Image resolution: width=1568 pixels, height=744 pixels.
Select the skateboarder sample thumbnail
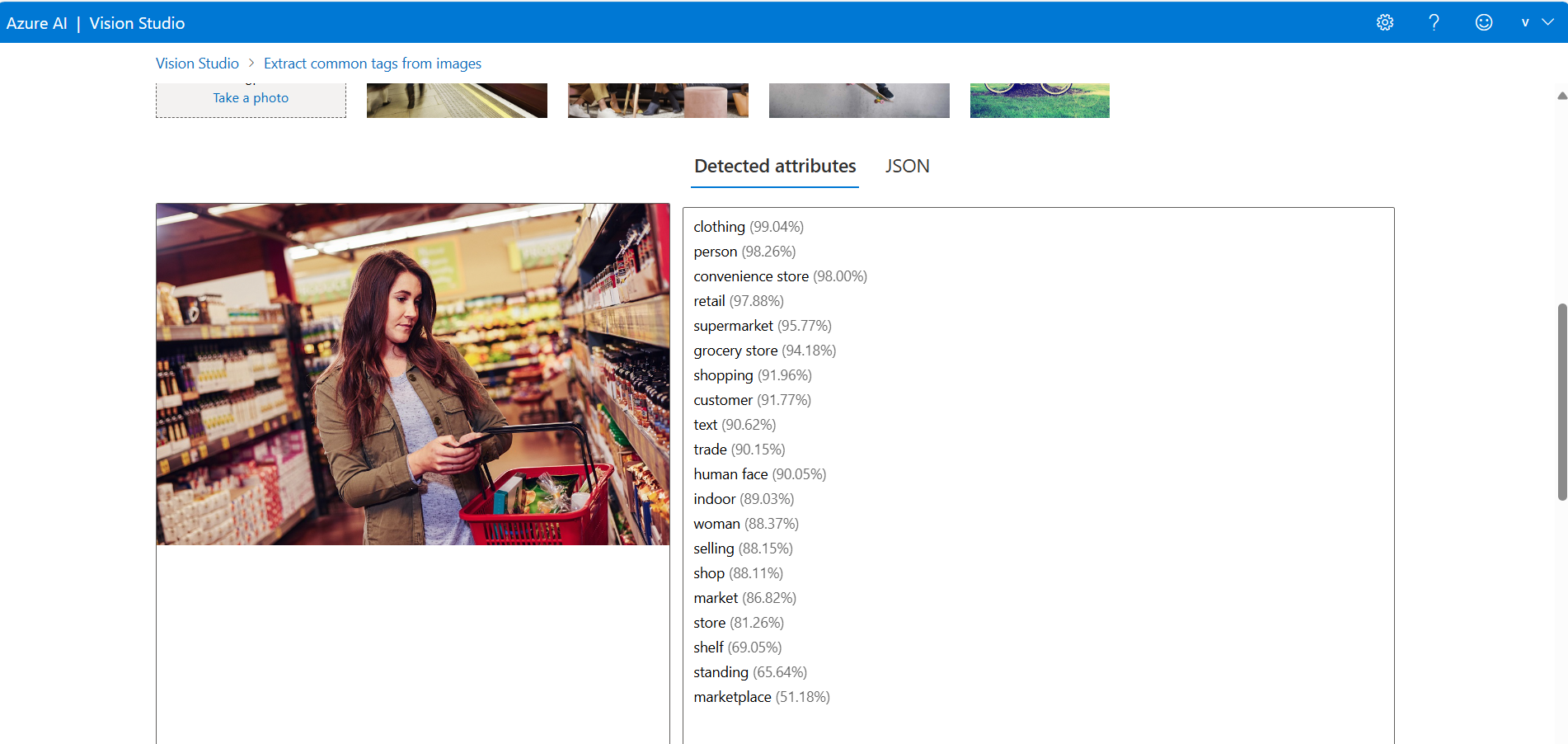858,100
